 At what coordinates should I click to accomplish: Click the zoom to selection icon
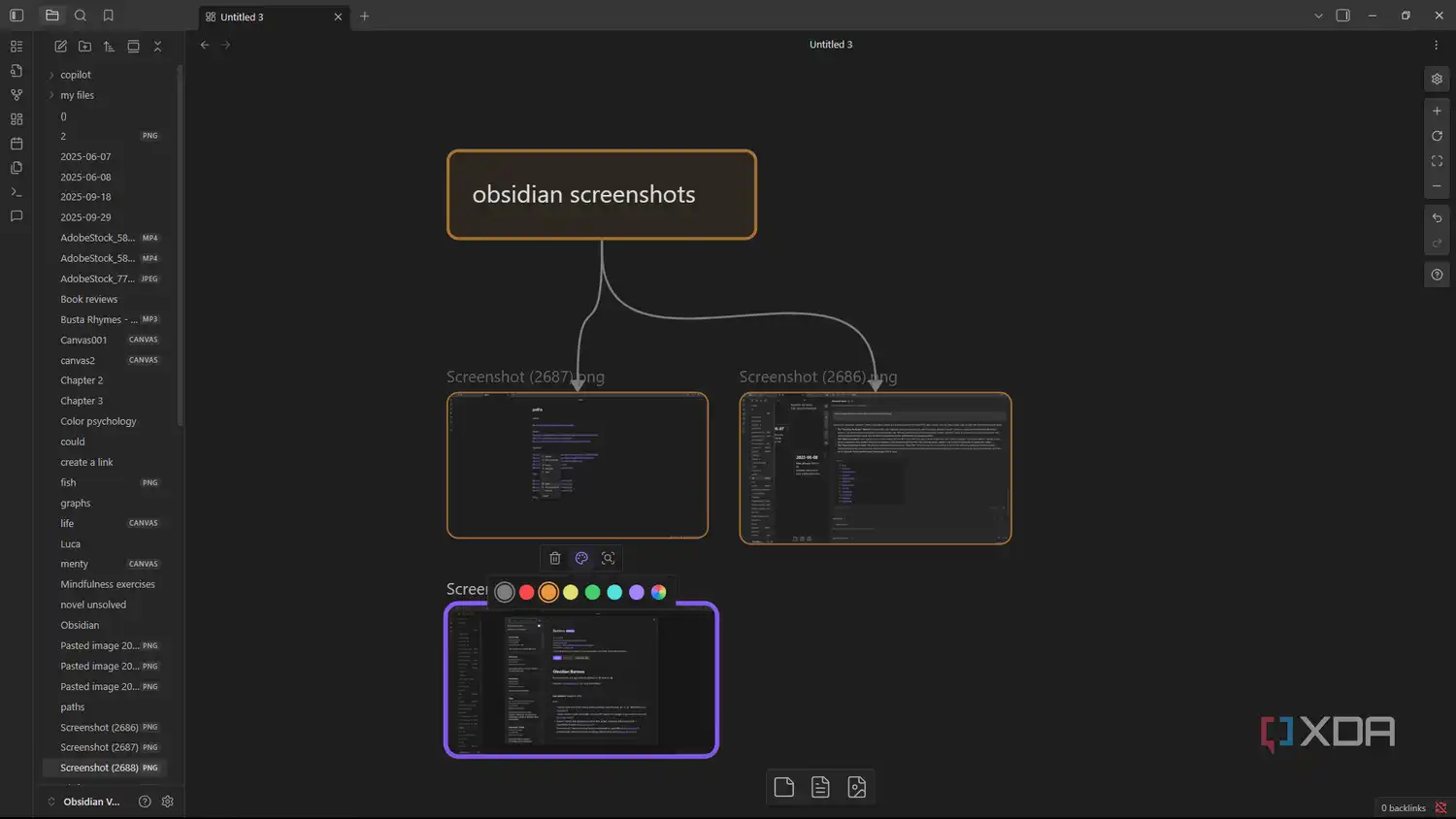(609, 558)
